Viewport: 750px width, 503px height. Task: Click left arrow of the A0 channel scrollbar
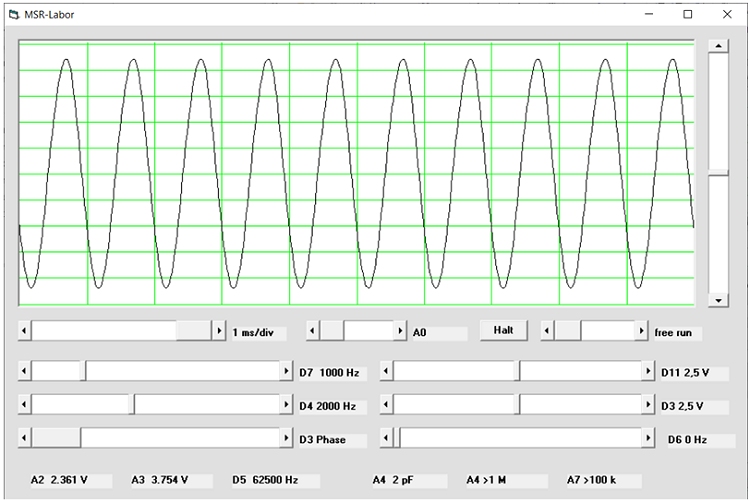pos(312,331)
